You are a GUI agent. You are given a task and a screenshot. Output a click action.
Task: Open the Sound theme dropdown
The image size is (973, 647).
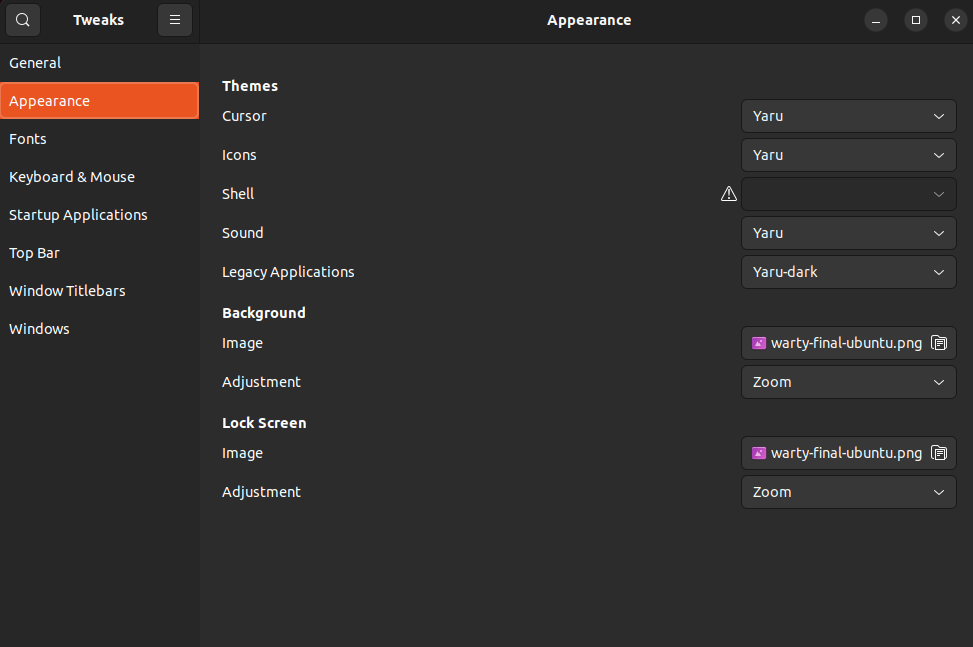click(x=848, y=233)
